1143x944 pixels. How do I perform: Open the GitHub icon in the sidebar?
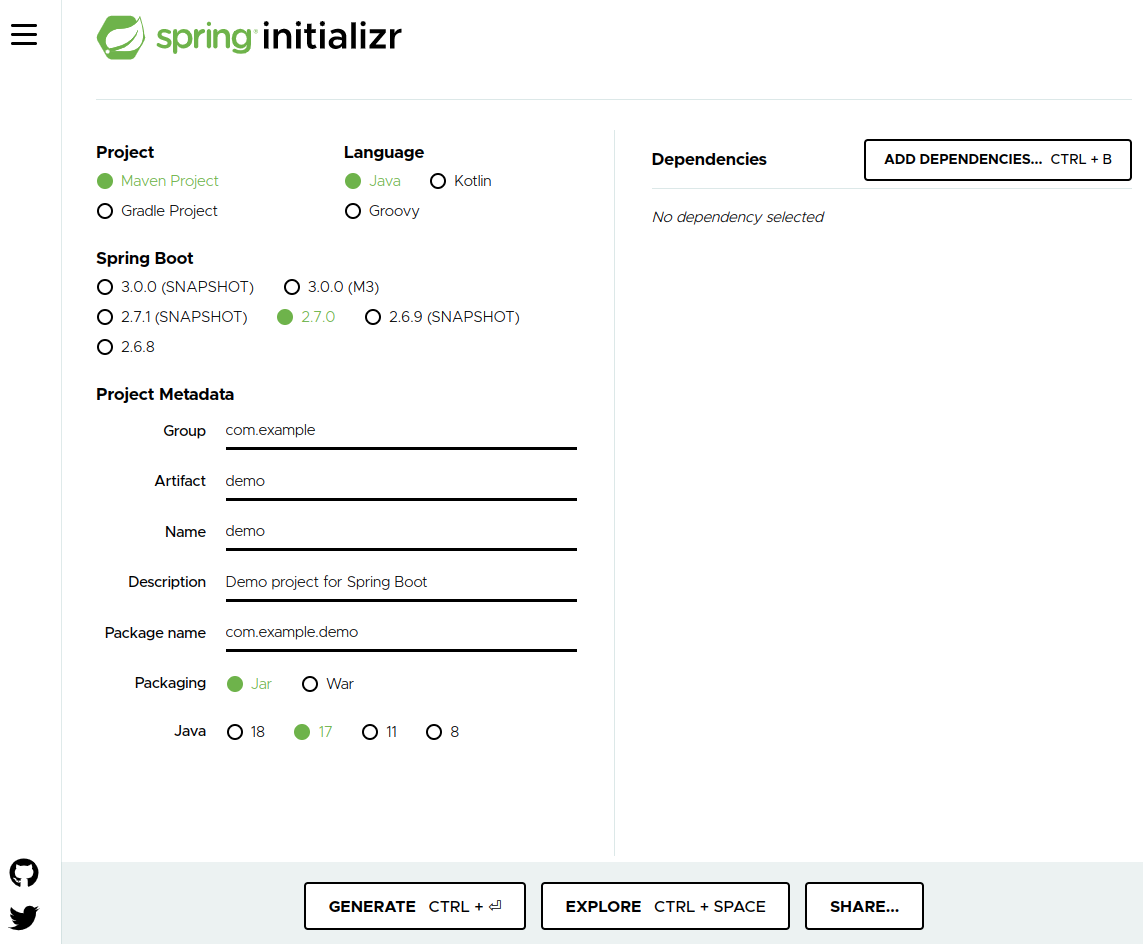[x=23, y=872]
